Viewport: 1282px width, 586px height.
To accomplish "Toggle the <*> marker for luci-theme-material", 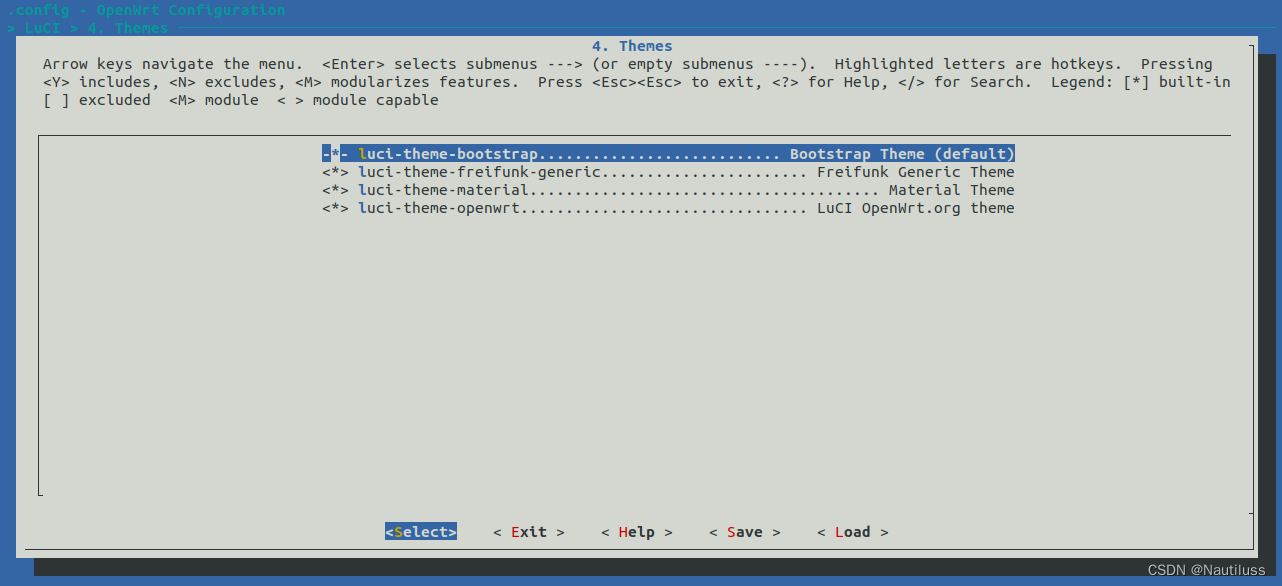I will click(x=335, y=190).
